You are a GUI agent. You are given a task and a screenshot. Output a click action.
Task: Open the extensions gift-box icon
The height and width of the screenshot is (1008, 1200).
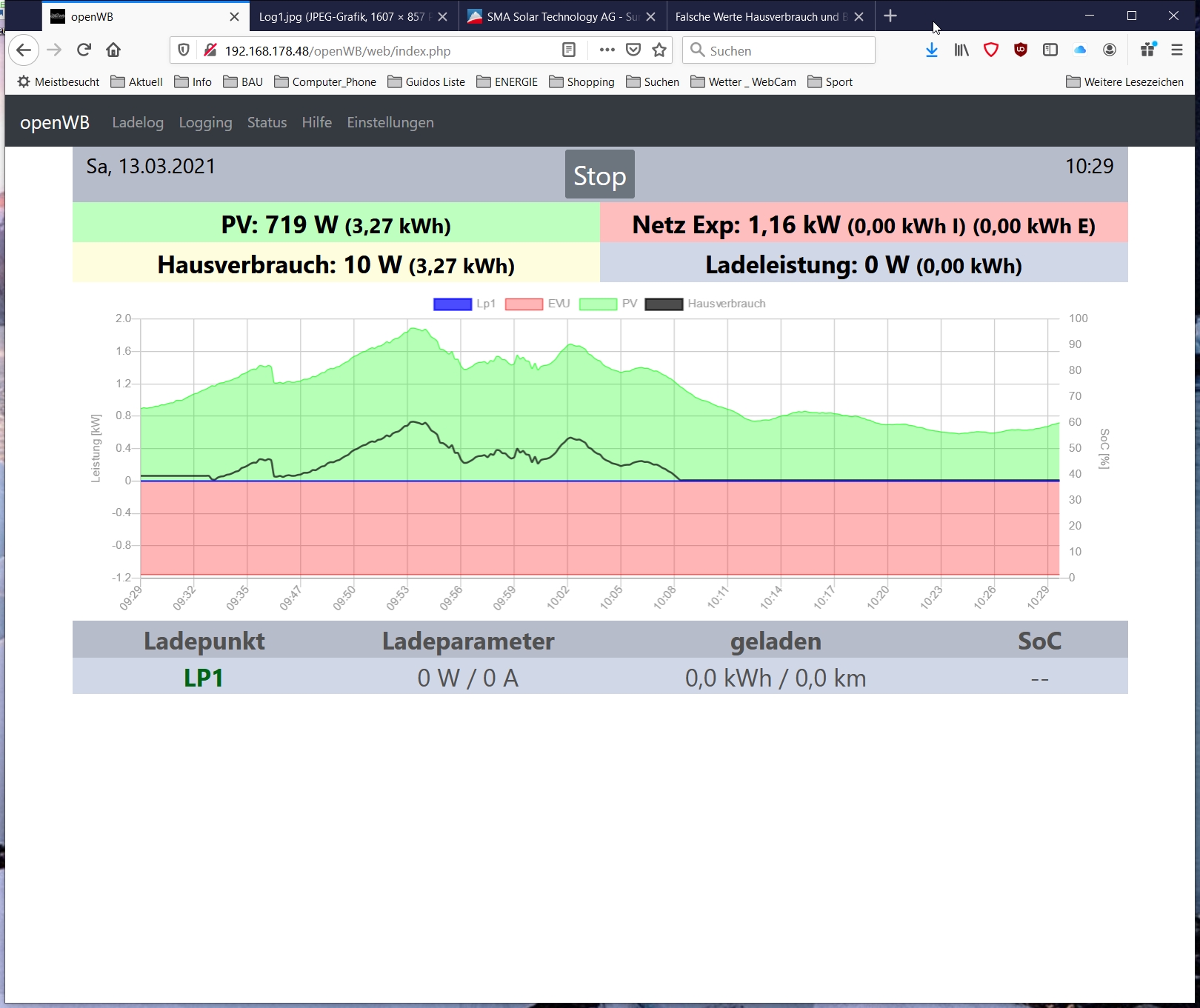[x=1148, y=50]
